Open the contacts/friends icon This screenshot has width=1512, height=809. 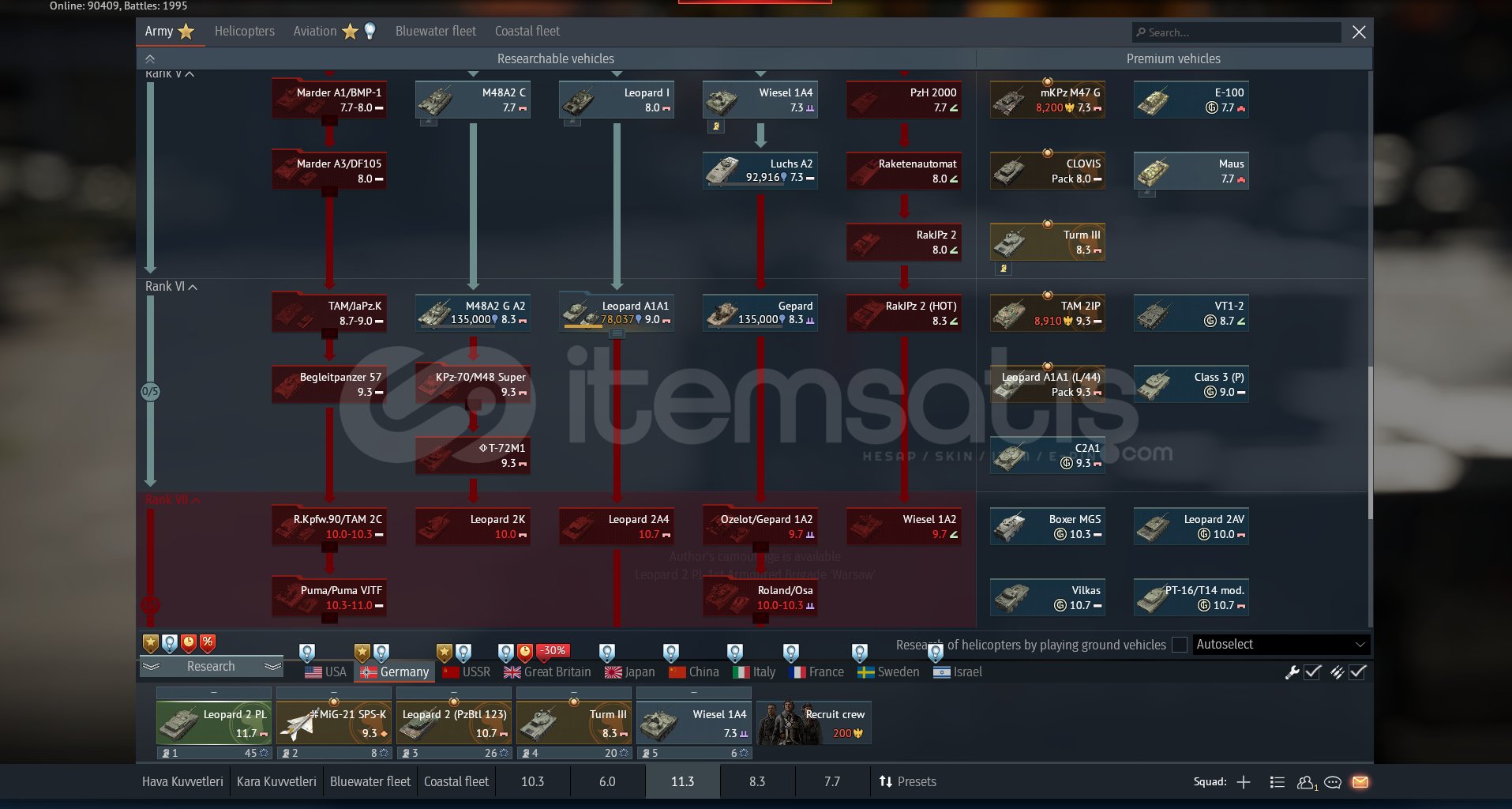click(1307, 782)
